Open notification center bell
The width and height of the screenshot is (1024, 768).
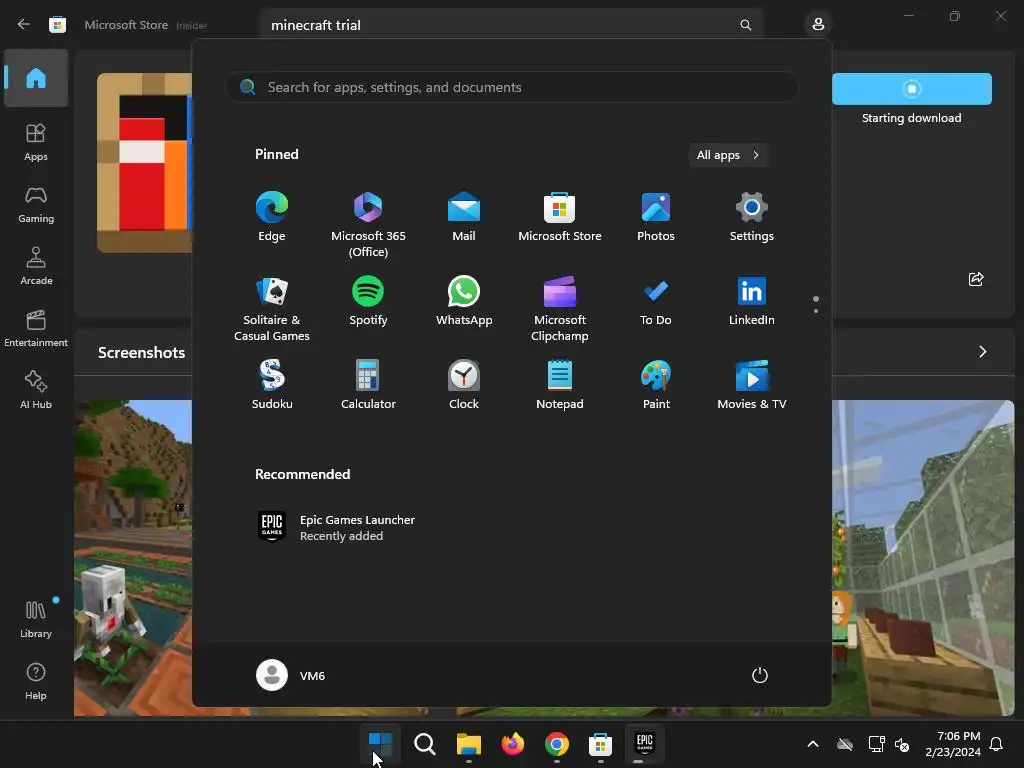997,744
